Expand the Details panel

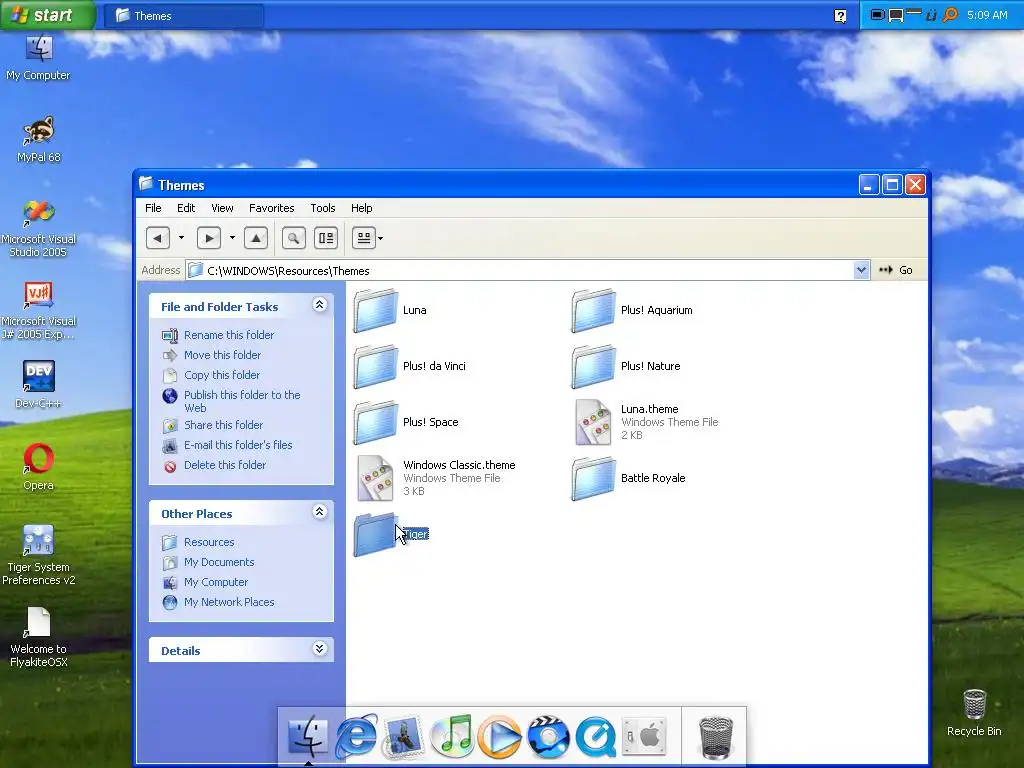pos(319,648)
